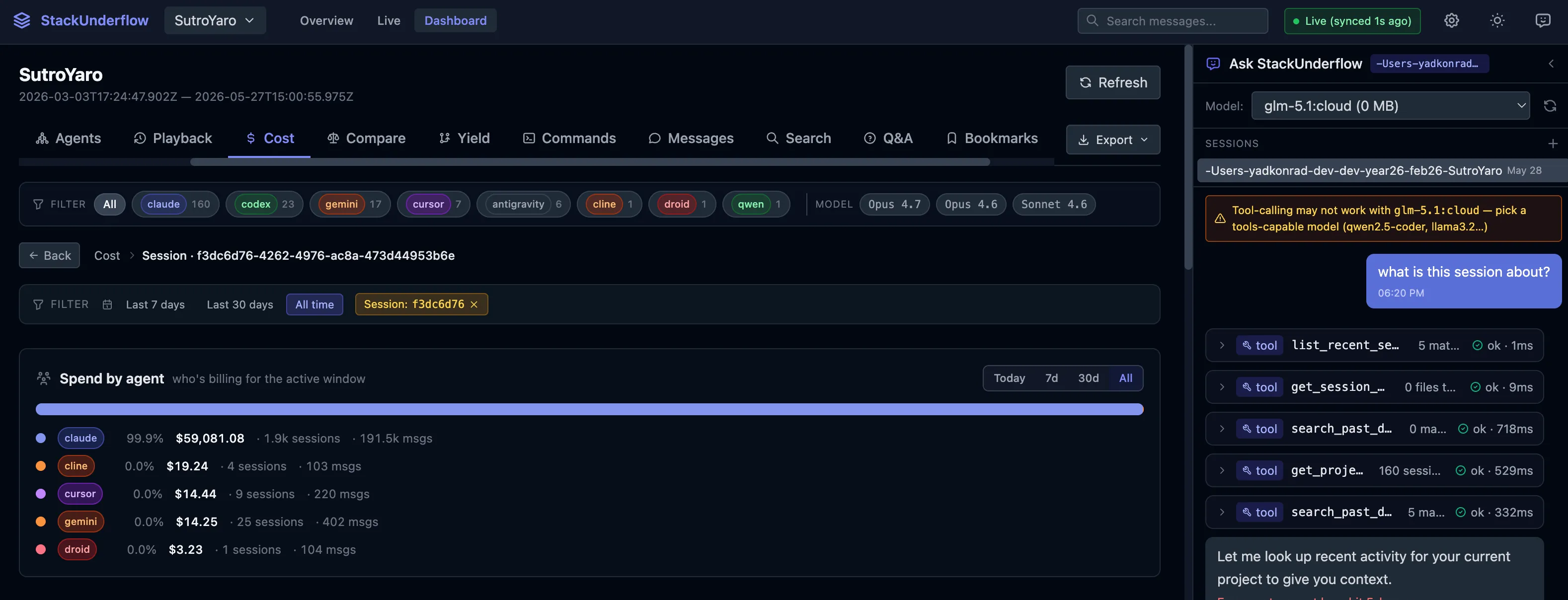
Task: Expand the search_past_d… 718ms tool row
Action: click(1374, 429)
